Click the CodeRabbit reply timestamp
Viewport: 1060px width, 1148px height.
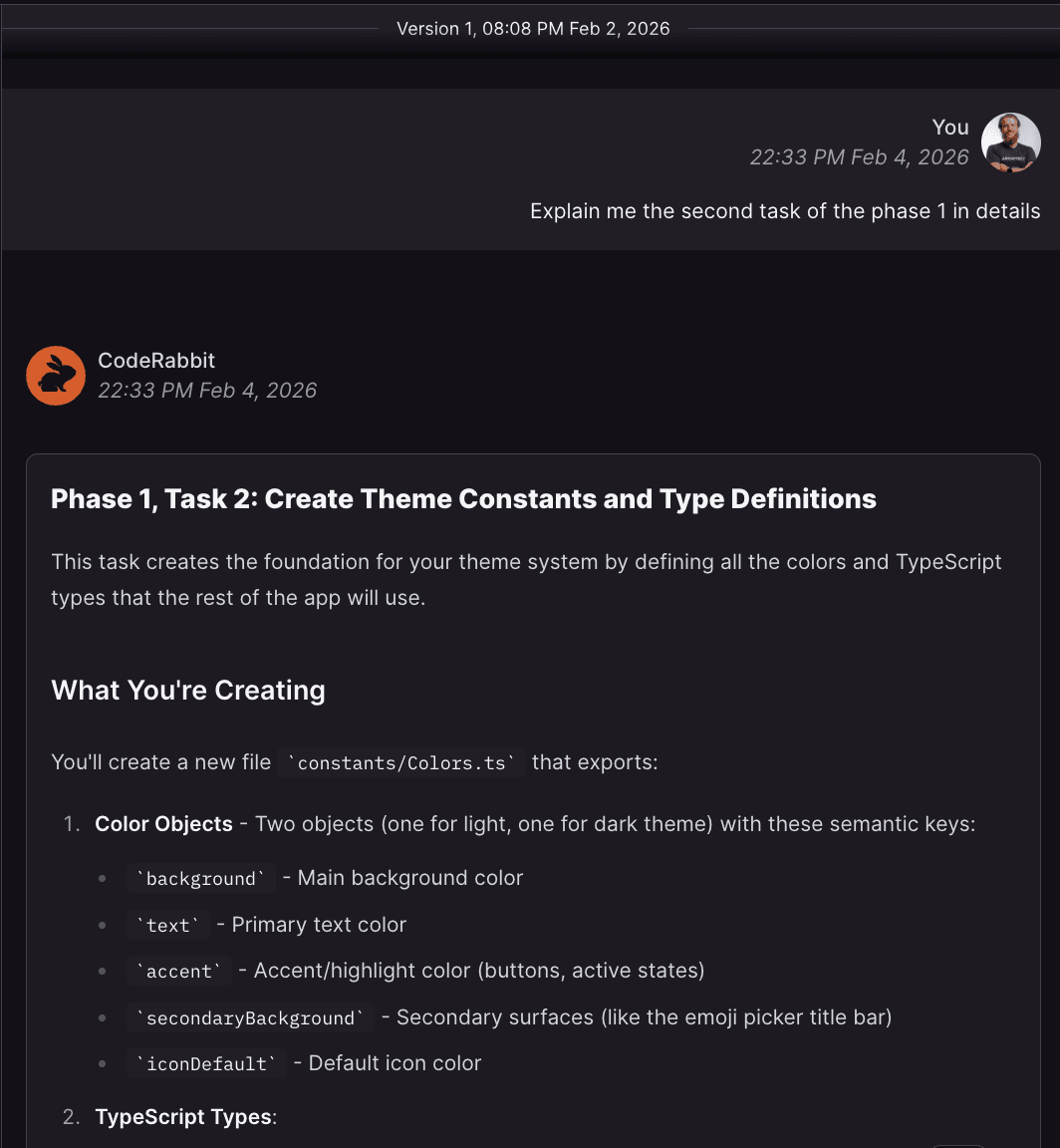click(207, 391)
